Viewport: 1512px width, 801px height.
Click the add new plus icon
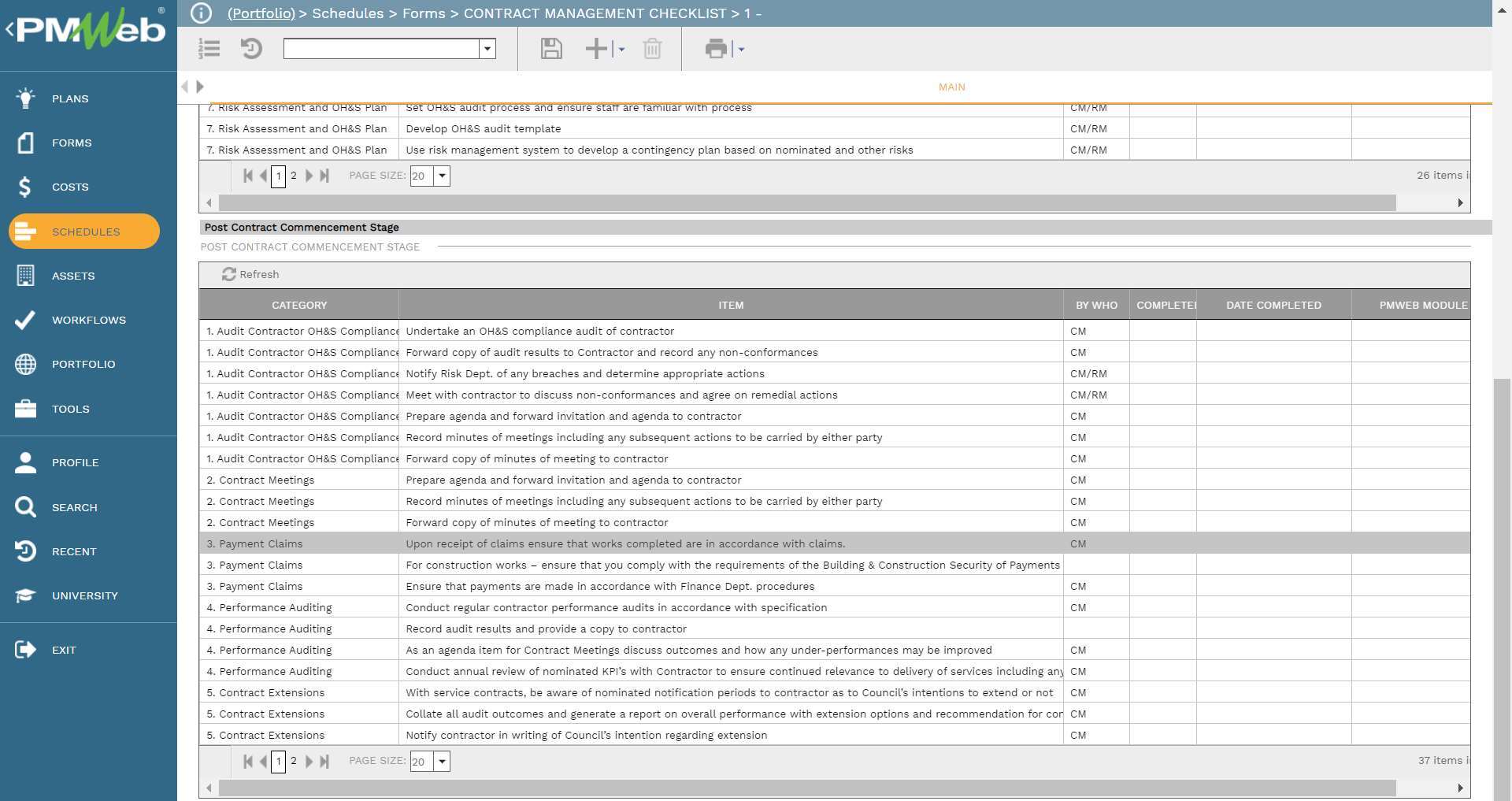[597, 49]
